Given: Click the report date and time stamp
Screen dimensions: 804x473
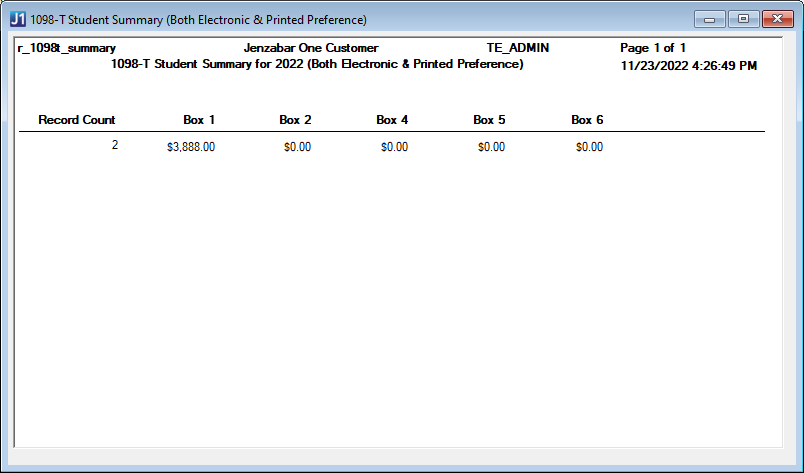Looking at the screenshot, I should coord(688,66).
